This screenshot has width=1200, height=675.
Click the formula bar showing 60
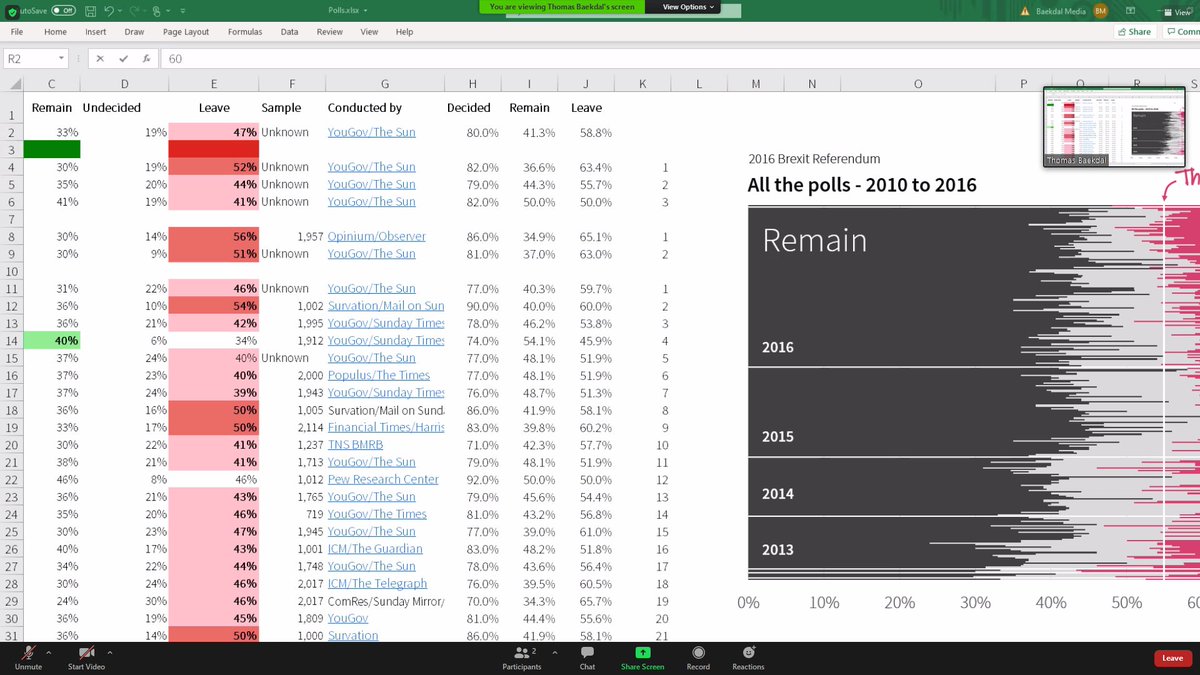680,59
